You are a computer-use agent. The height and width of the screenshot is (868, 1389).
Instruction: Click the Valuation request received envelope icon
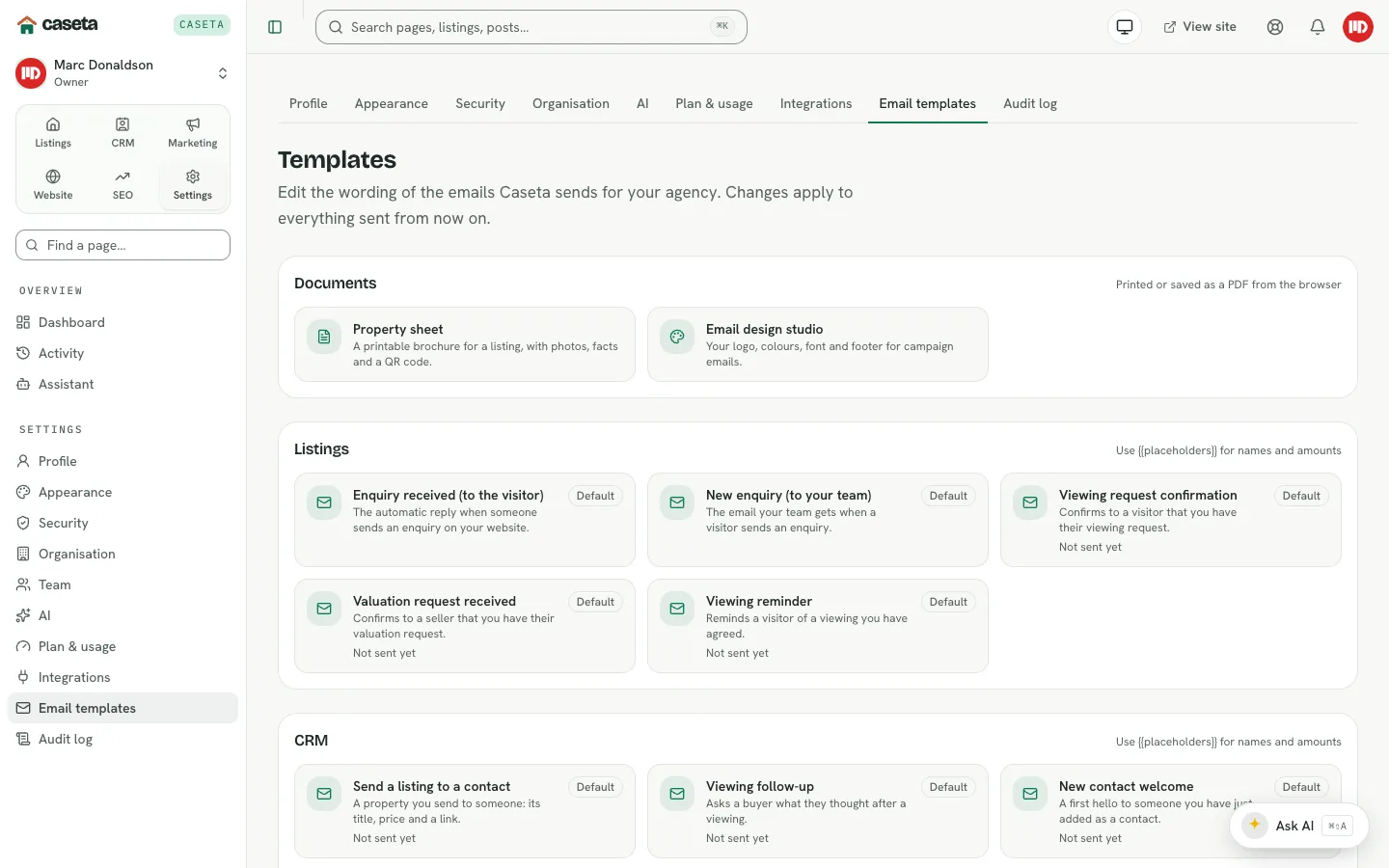[x=324, y=609]
